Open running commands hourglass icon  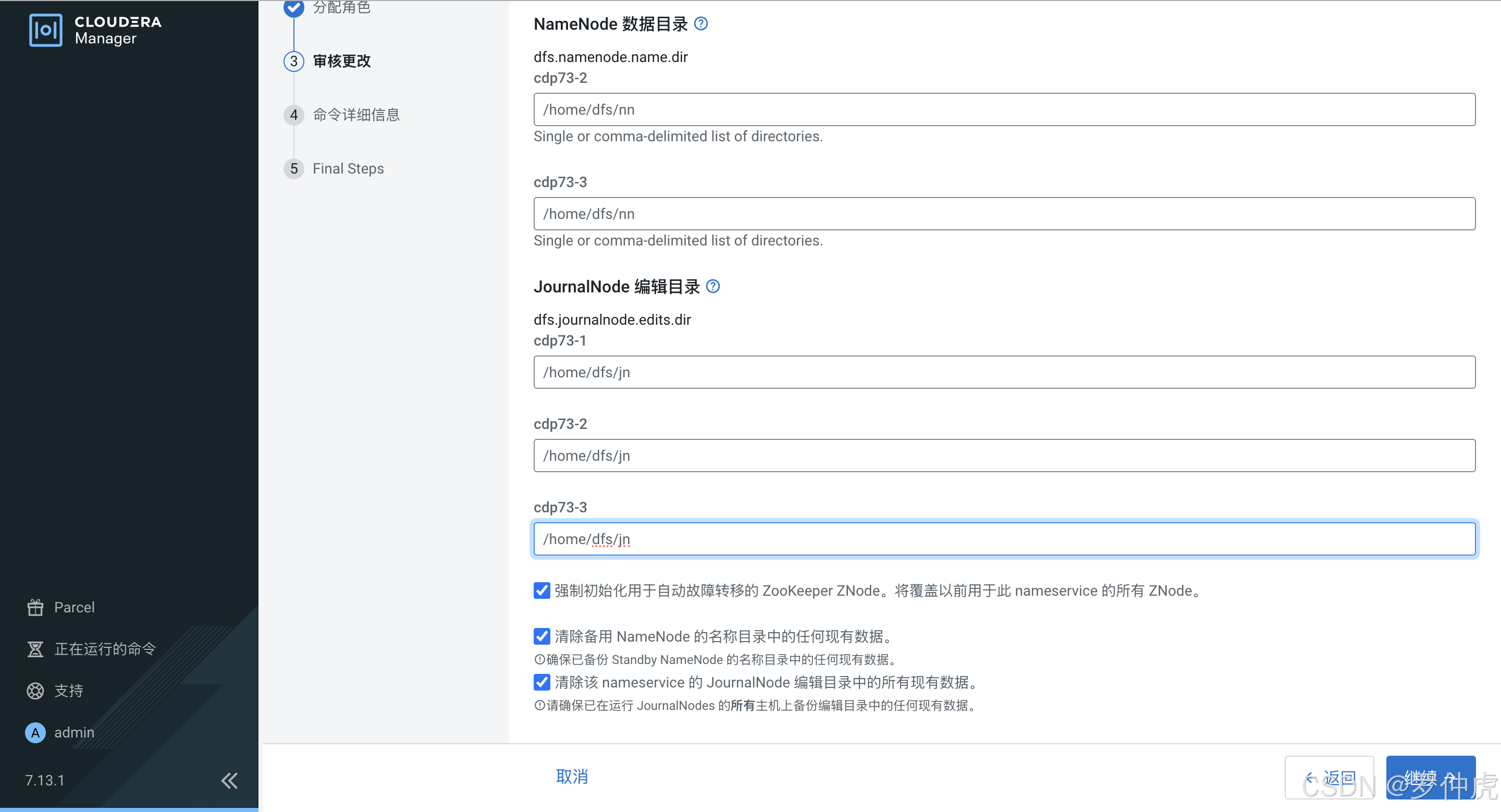click(35, 649)
